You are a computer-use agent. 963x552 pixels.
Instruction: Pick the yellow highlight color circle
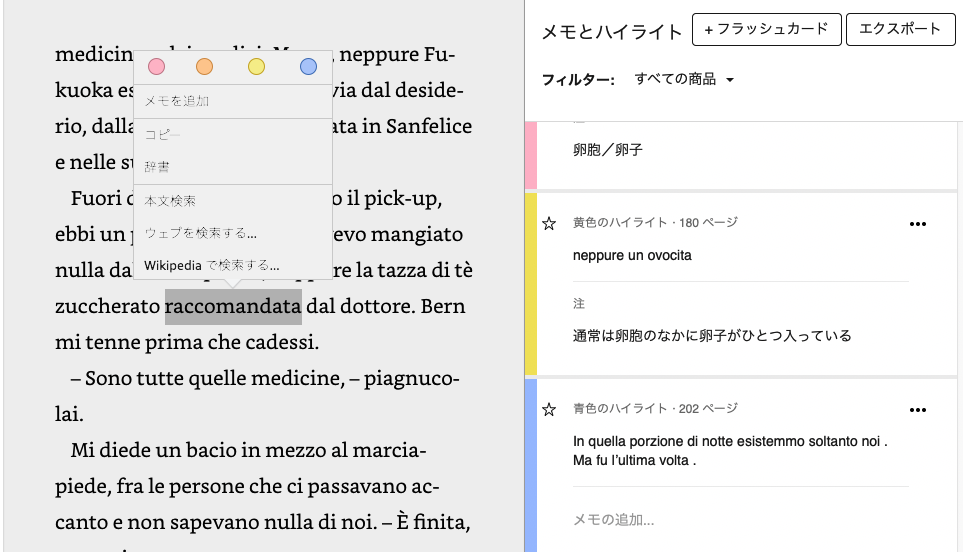click(x=256, y=67)
